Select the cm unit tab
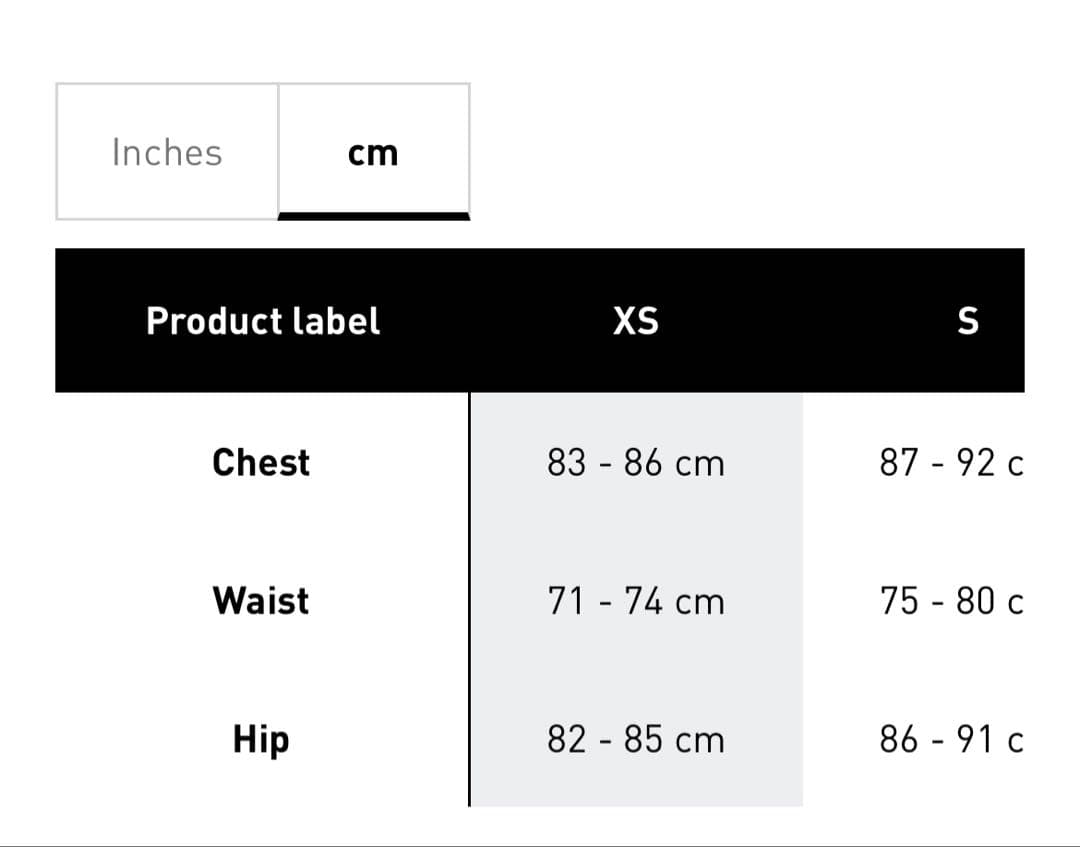Viewport: 1080px width, 847px height. [x=373, y=152]
